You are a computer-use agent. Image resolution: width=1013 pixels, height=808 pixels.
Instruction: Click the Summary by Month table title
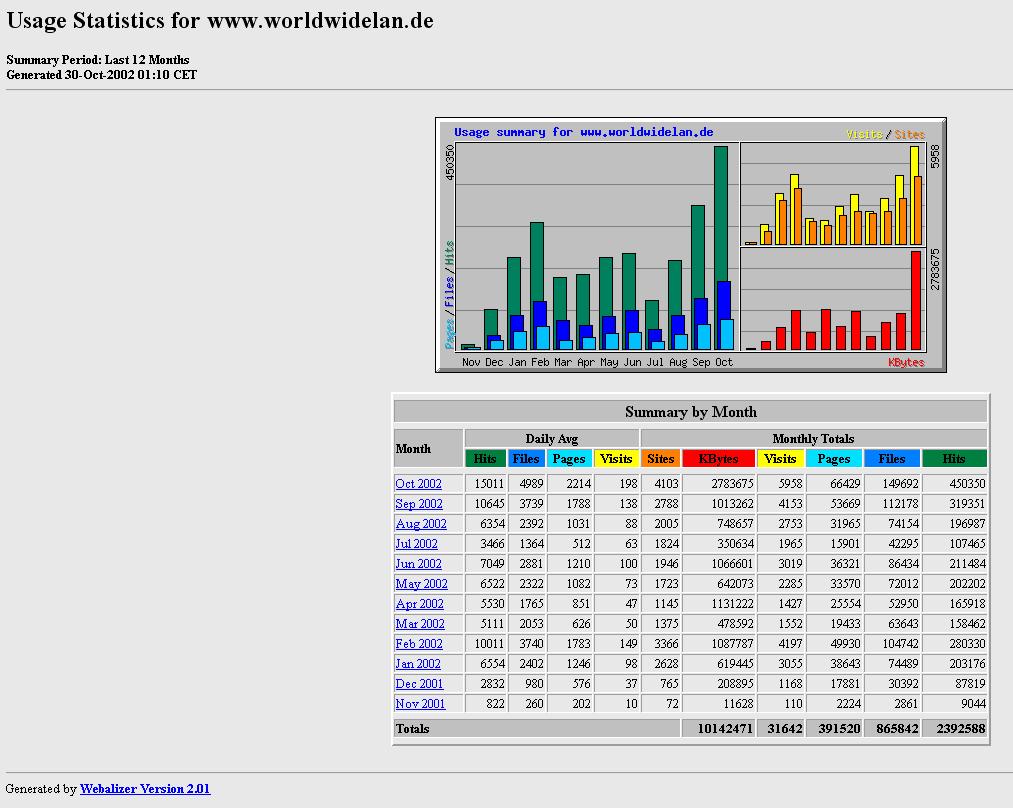[690, 412]
